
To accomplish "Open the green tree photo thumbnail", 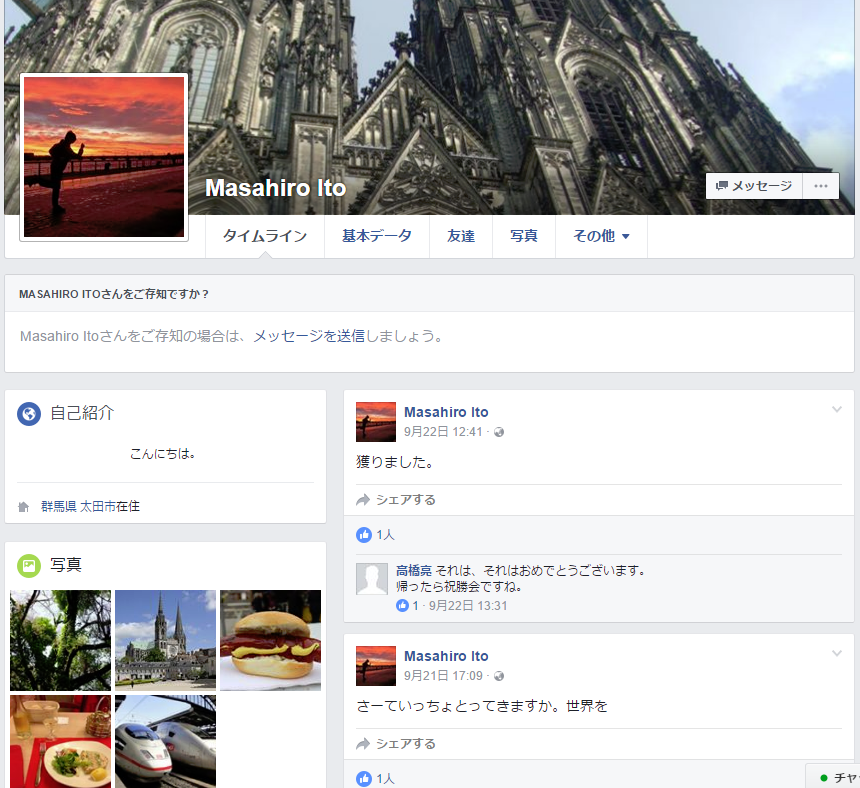I will 60,640.
